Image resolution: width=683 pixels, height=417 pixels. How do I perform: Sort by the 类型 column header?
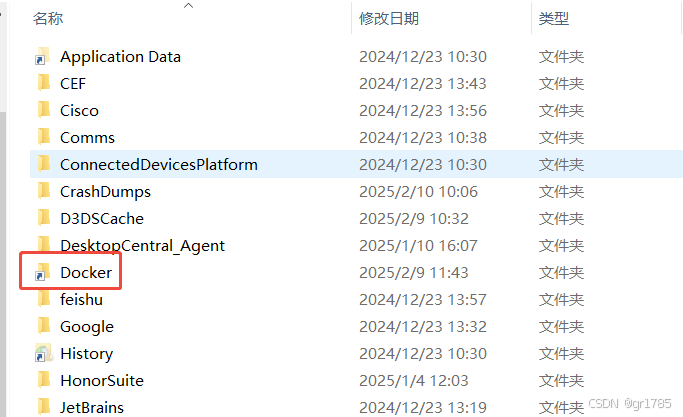click(554, 19)
